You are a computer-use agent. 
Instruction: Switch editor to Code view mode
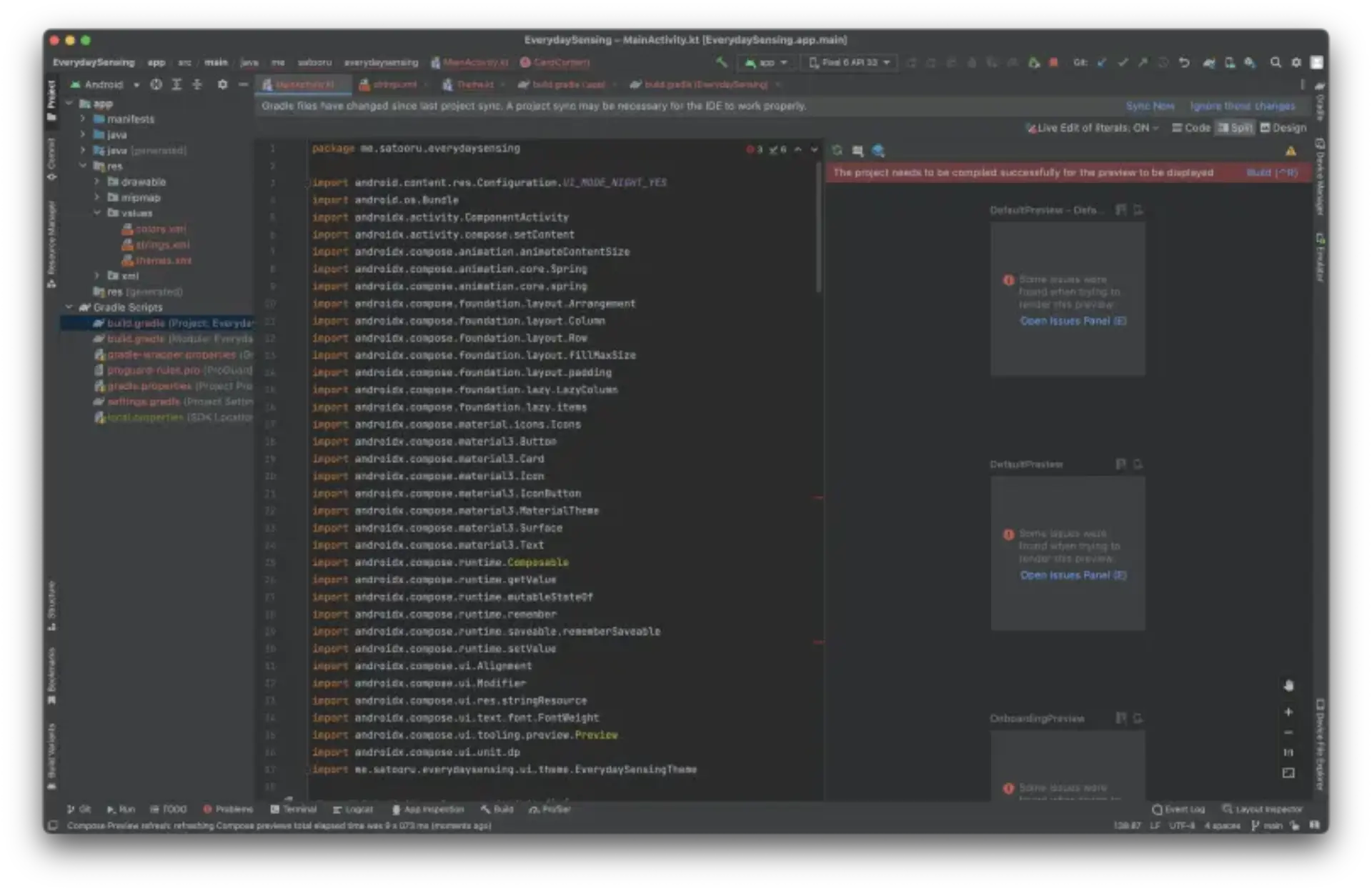[1191, 128]
